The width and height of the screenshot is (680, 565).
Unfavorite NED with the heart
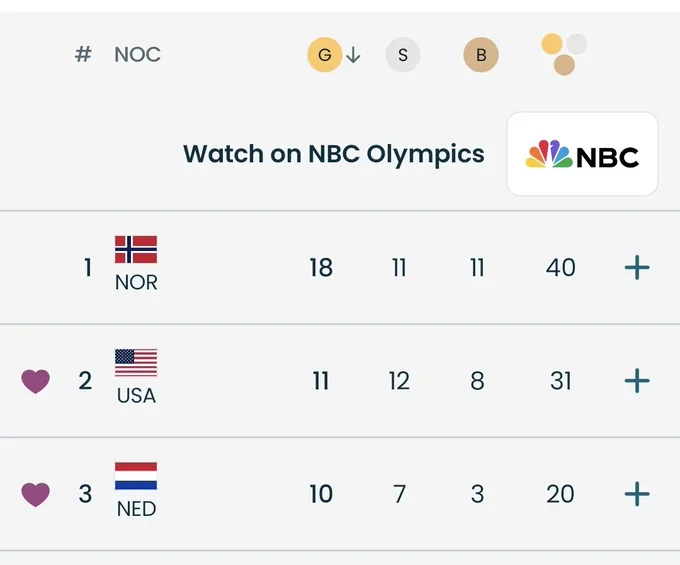click(36, 494)
